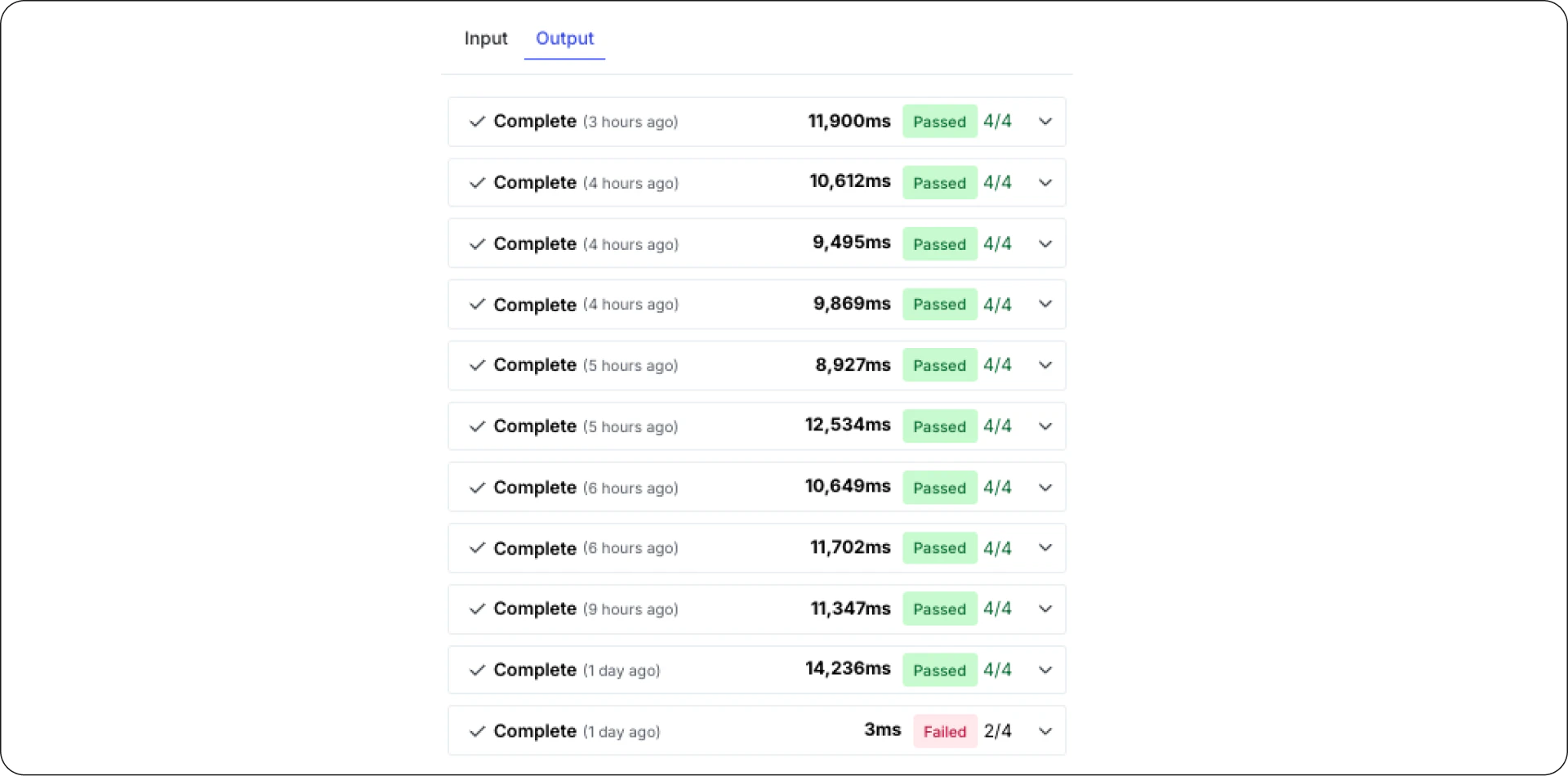Click the 11,347ms duration value
Viewport: 1568px width, 776px height.
click(850, 609)
